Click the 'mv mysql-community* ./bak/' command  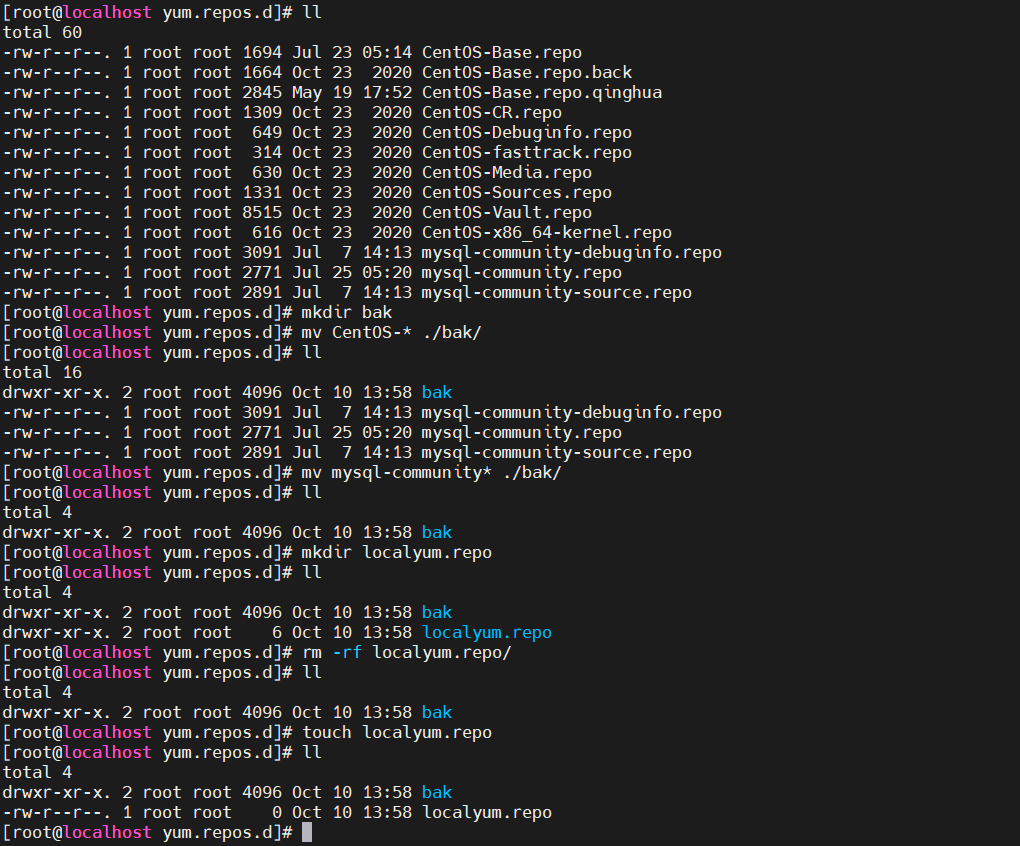pyautogui.click(x=431, y=473)
